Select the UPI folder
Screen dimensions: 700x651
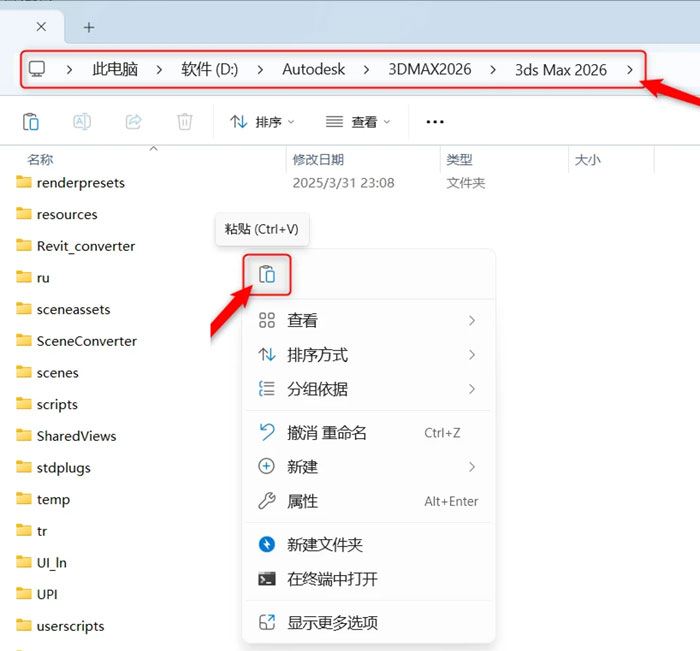(37, 594)
